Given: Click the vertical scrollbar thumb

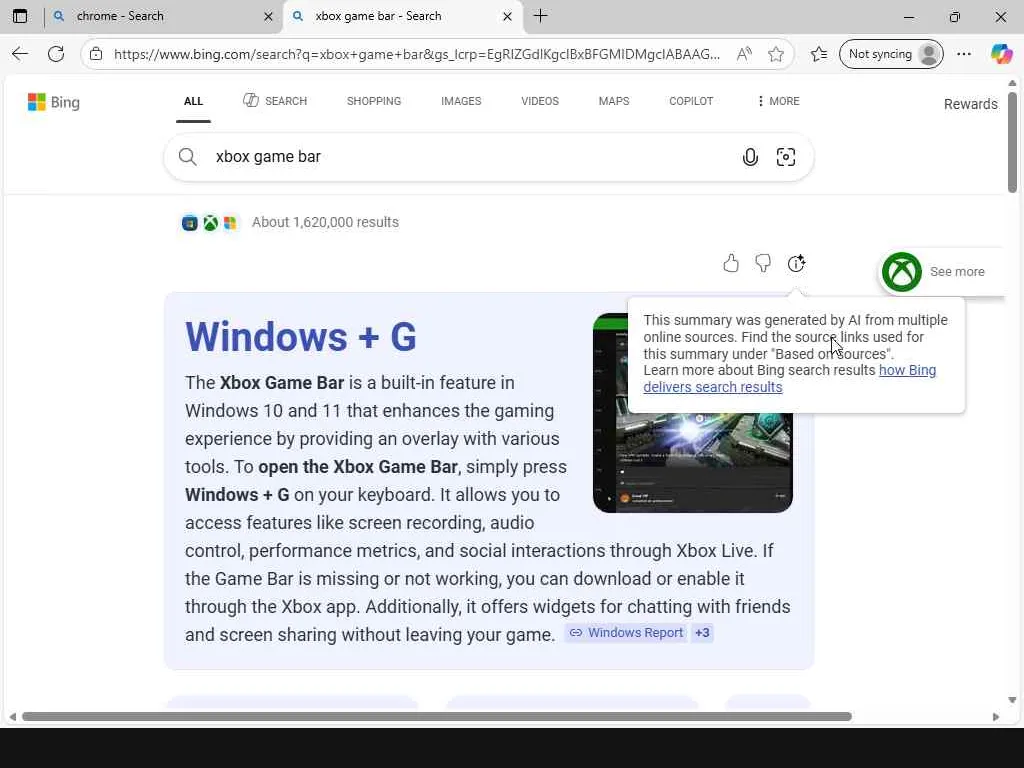Looking at the screenshot, I should tap(1012, 142).
